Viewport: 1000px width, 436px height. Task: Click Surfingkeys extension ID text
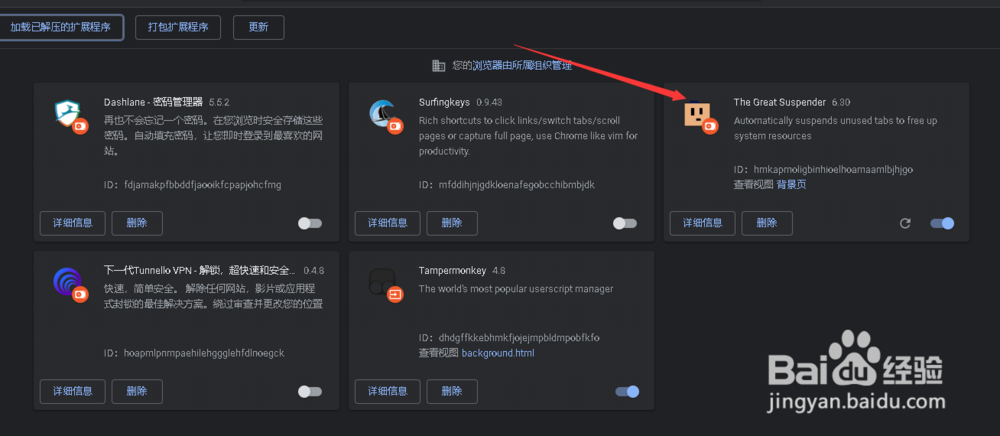[x=507, y=185]
